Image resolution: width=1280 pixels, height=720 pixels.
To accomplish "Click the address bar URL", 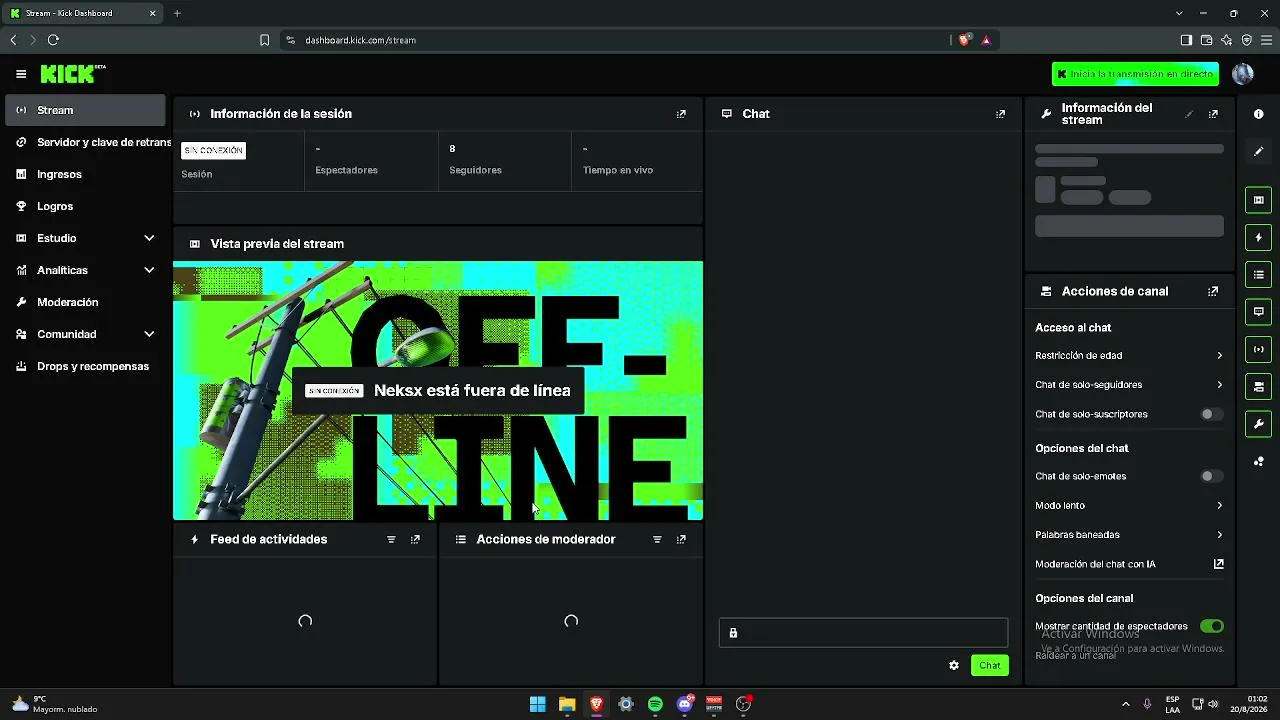I will (360, 40).
